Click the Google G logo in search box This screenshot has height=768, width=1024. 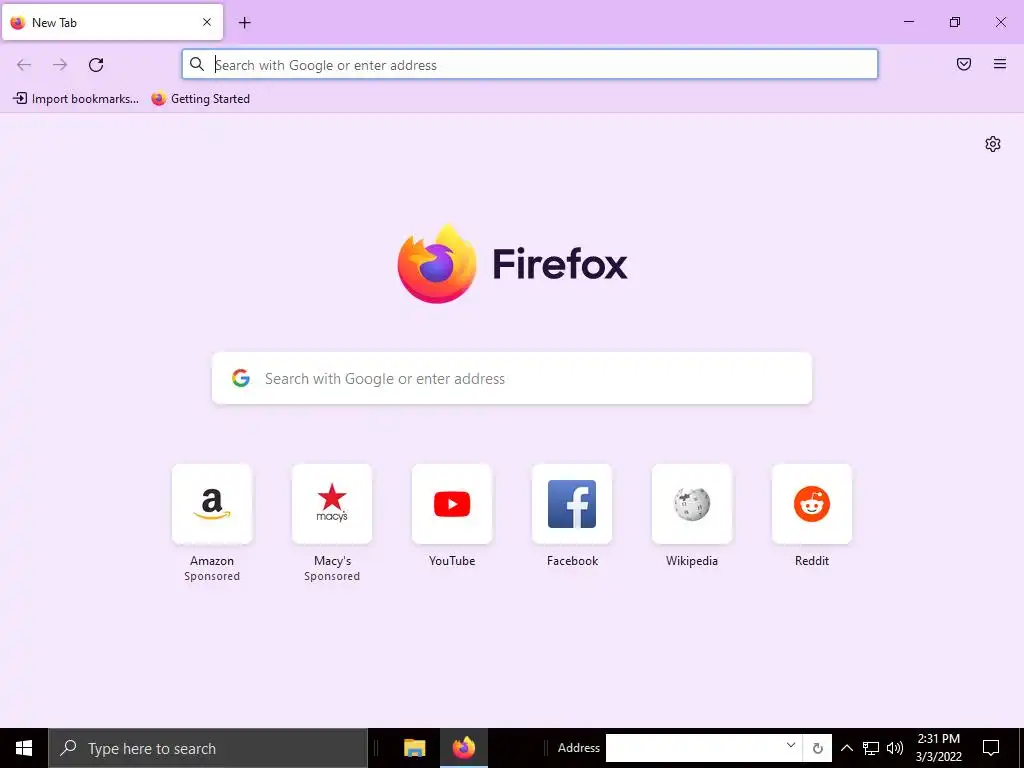coord(241,378)
